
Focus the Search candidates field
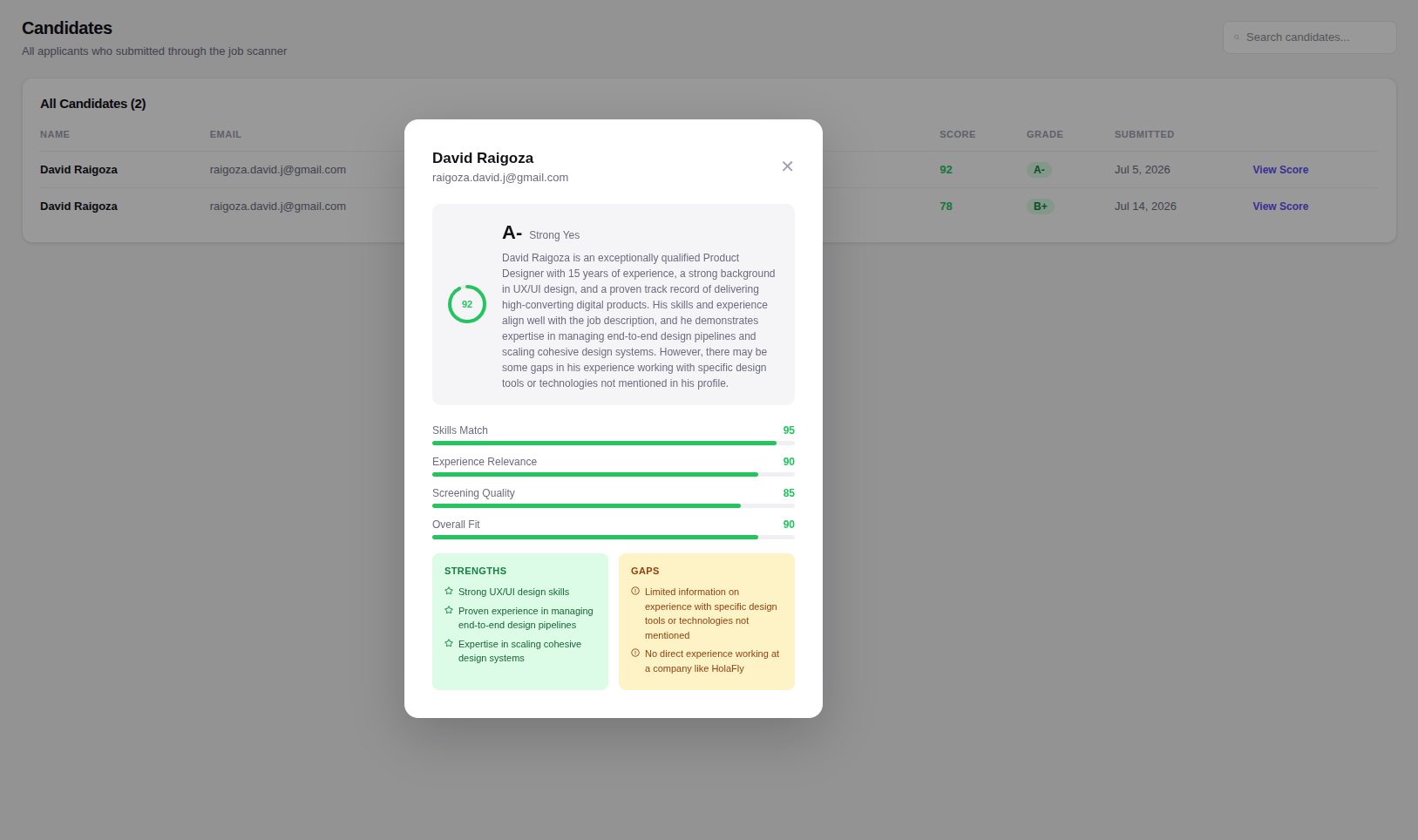pyautogui.click(x=1309, y=37)
